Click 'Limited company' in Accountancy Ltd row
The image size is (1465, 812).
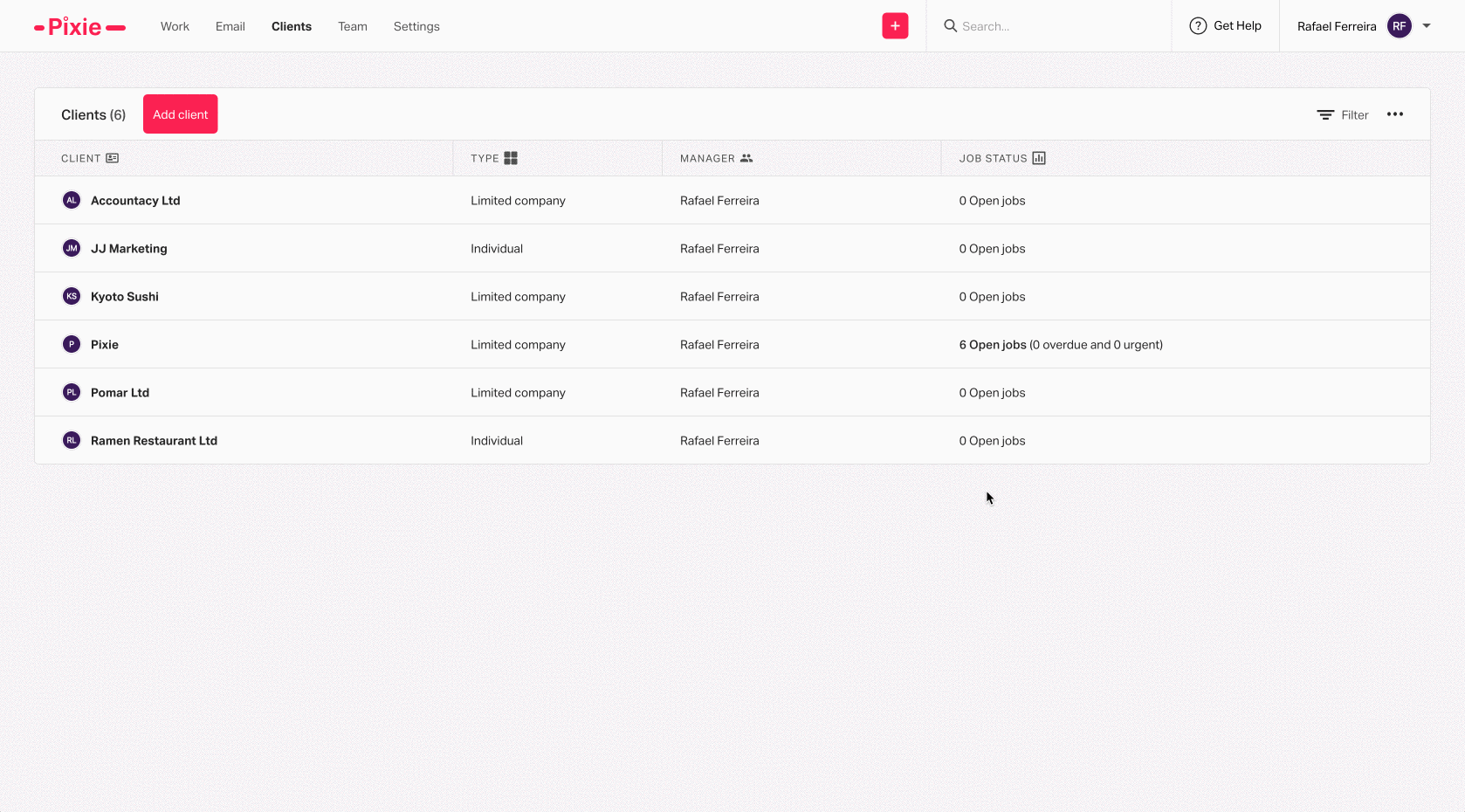(x=519, y=201)
